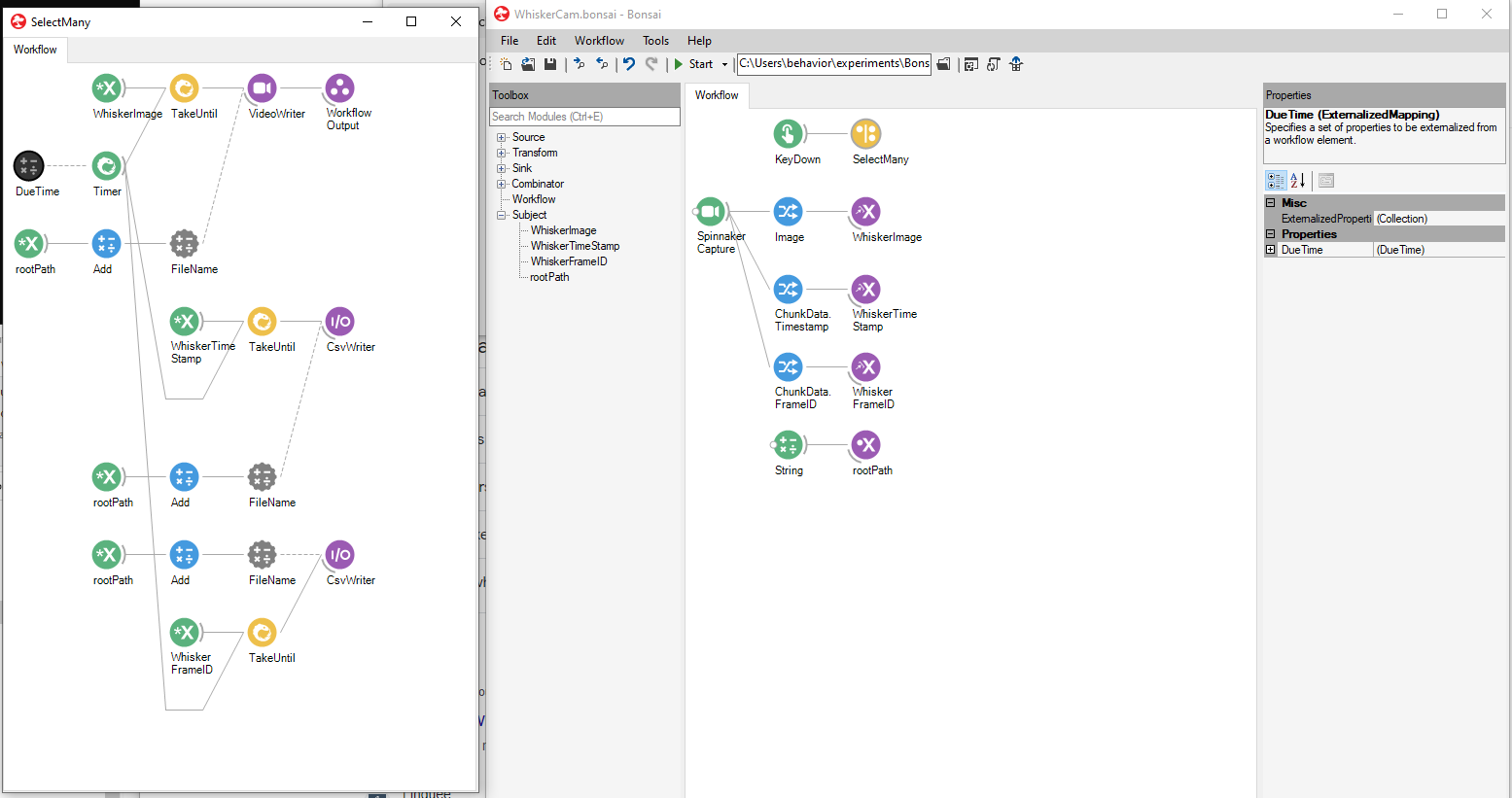Open the Start button dropdown arrow
The height and width of the screenshot is (798, 1512).
[723, 63]
